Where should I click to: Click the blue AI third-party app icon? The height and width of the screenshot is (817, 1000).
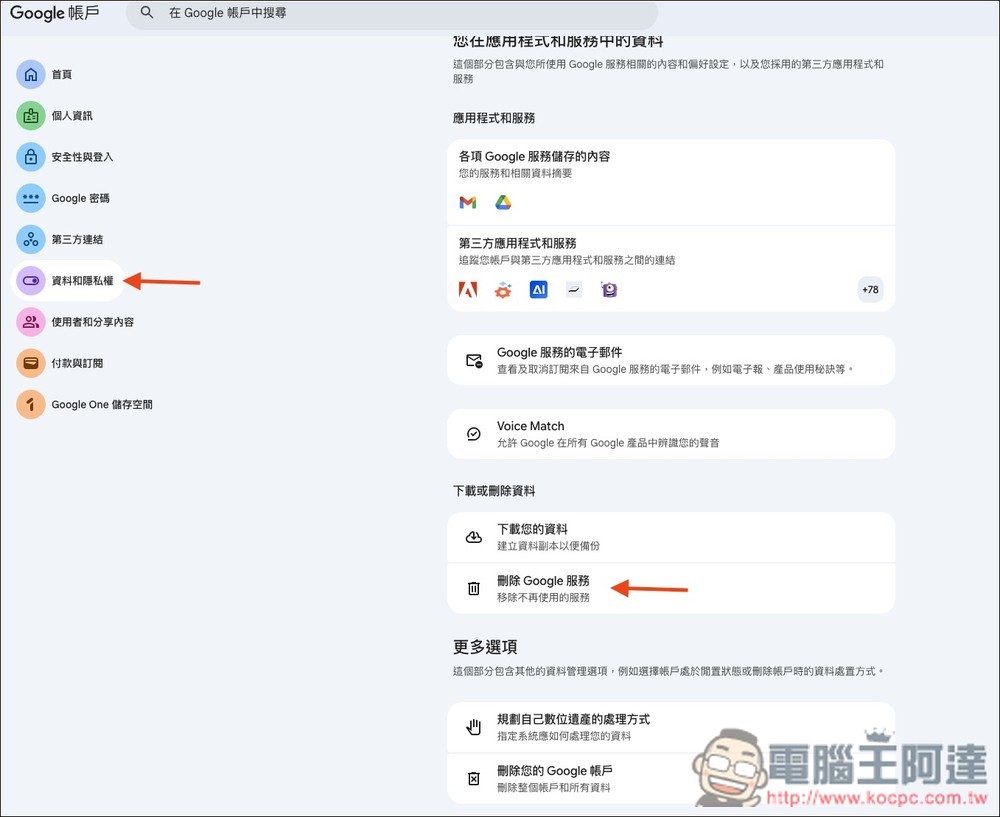pos(539,290)
